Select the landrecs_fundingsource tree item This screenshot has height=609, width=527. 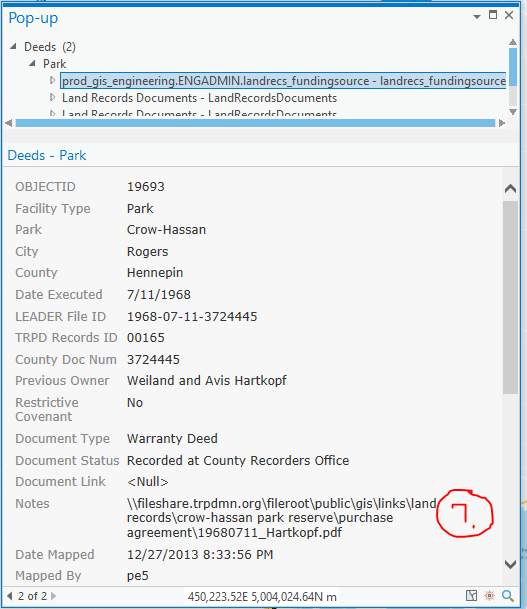284,81
